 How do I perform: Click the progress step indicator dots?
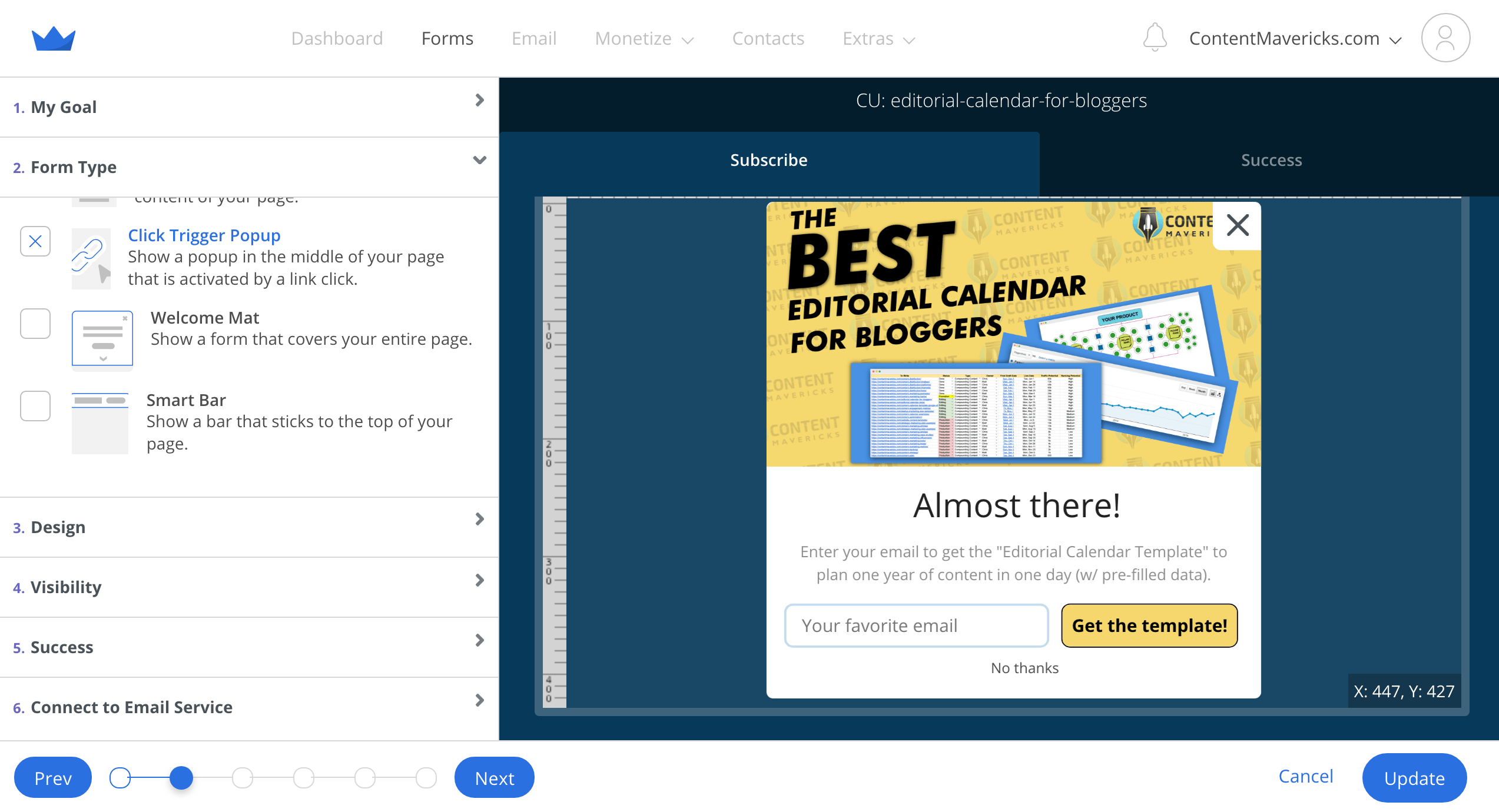tap(271, 778)
